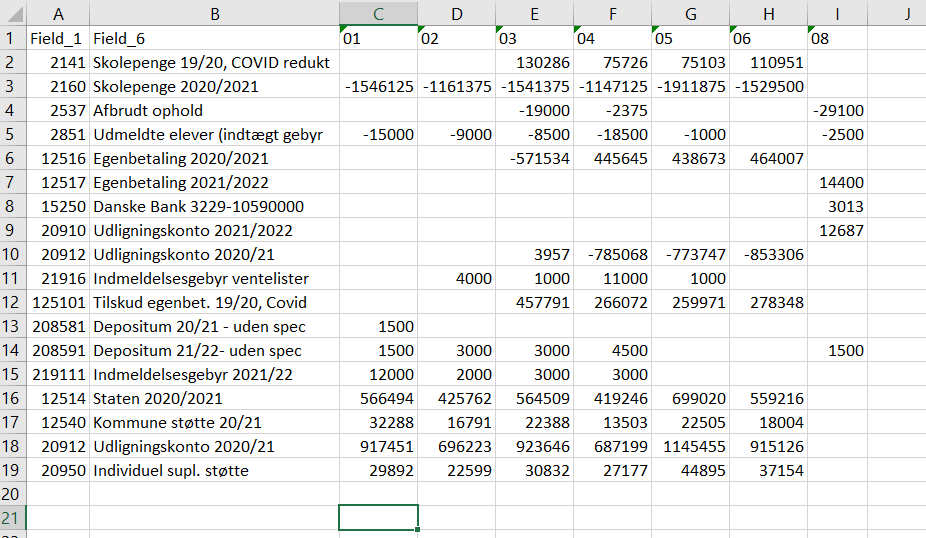The height and width of the screenshot is (538, 926).
Task: Click 'Indmeldelsesgebyr ventelister' cell
Action: tap(214, 278)
